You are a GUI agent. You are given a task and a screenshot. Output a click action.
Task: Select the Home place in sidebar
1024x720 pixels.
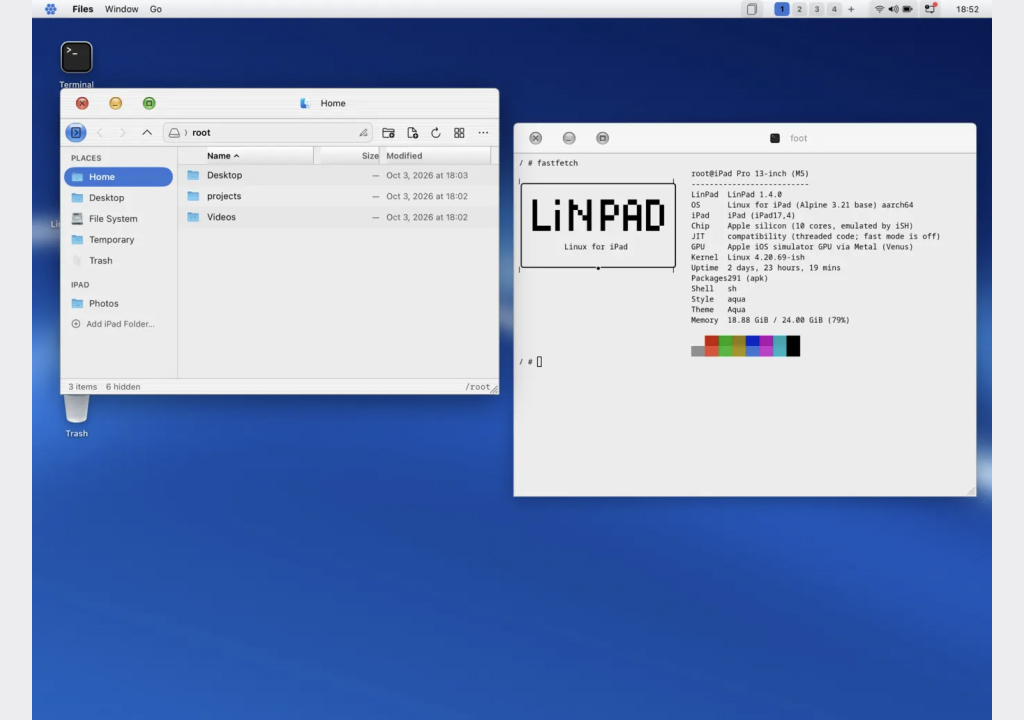(118, 176)
